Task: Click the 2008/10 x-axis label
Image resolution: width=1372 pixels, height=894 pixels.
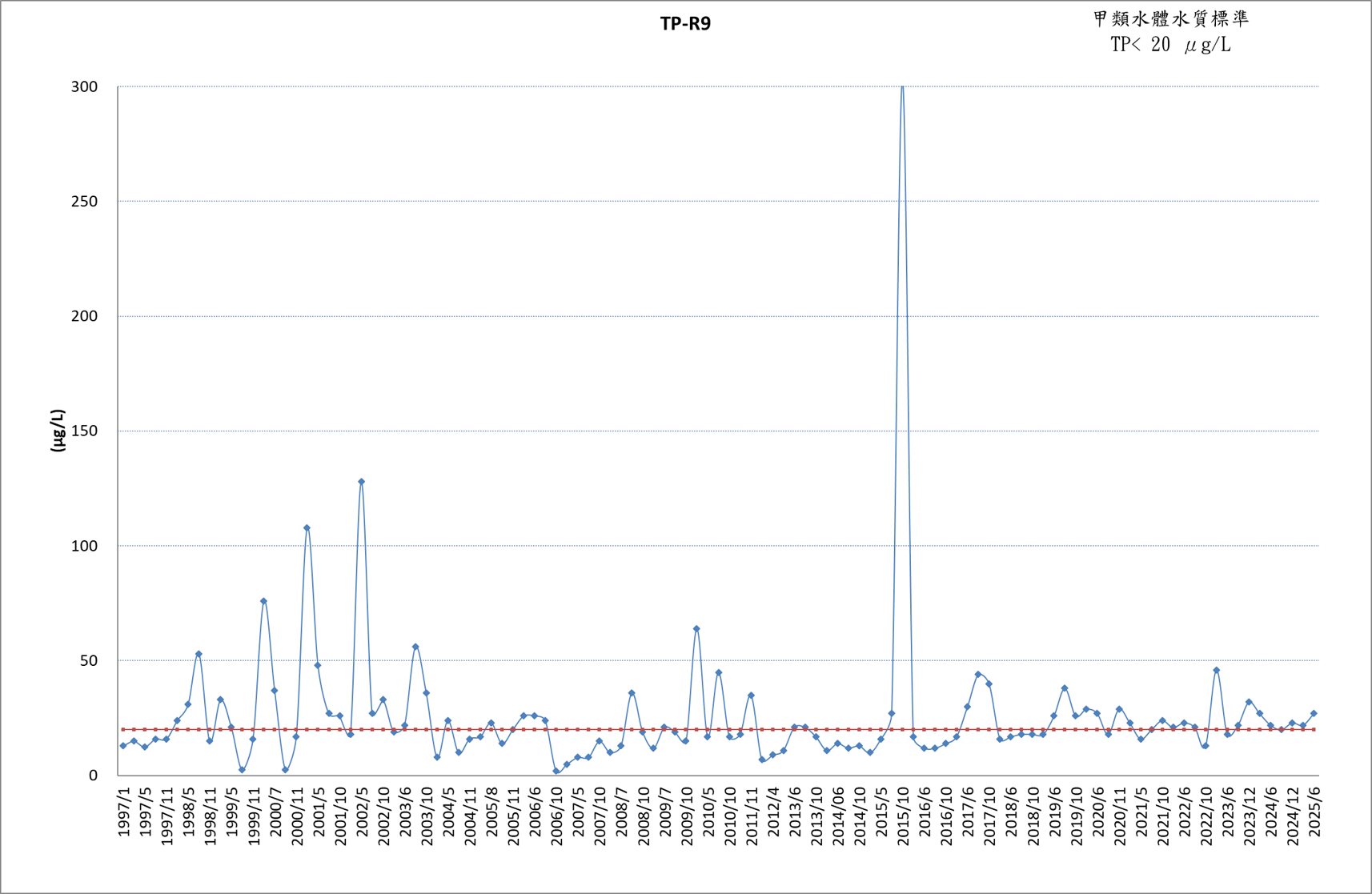Action: 644,815
